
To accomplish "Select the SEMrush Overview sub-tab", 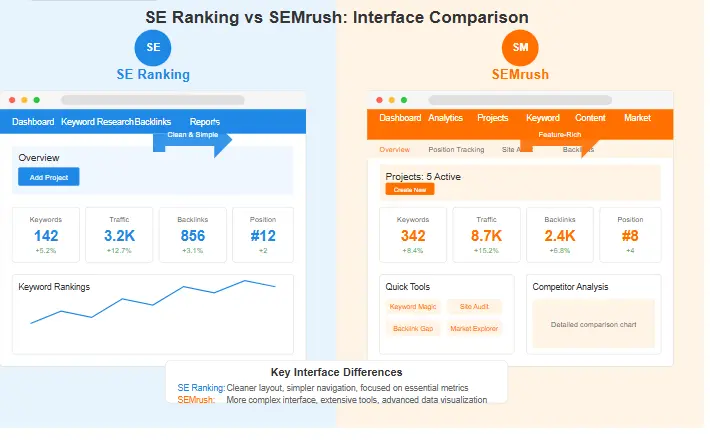I will click(394, 149).
